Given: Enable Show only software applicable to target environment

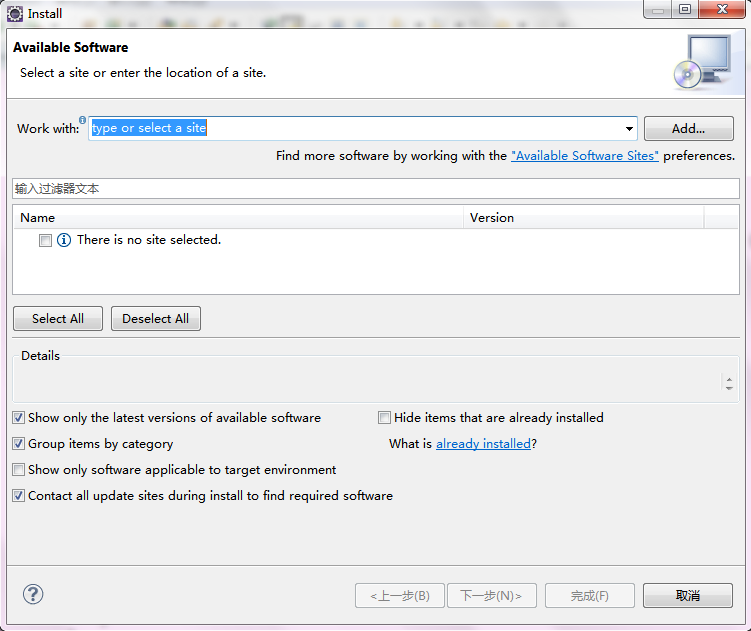Looking at the screenshot, I should [x=19, y=470].
